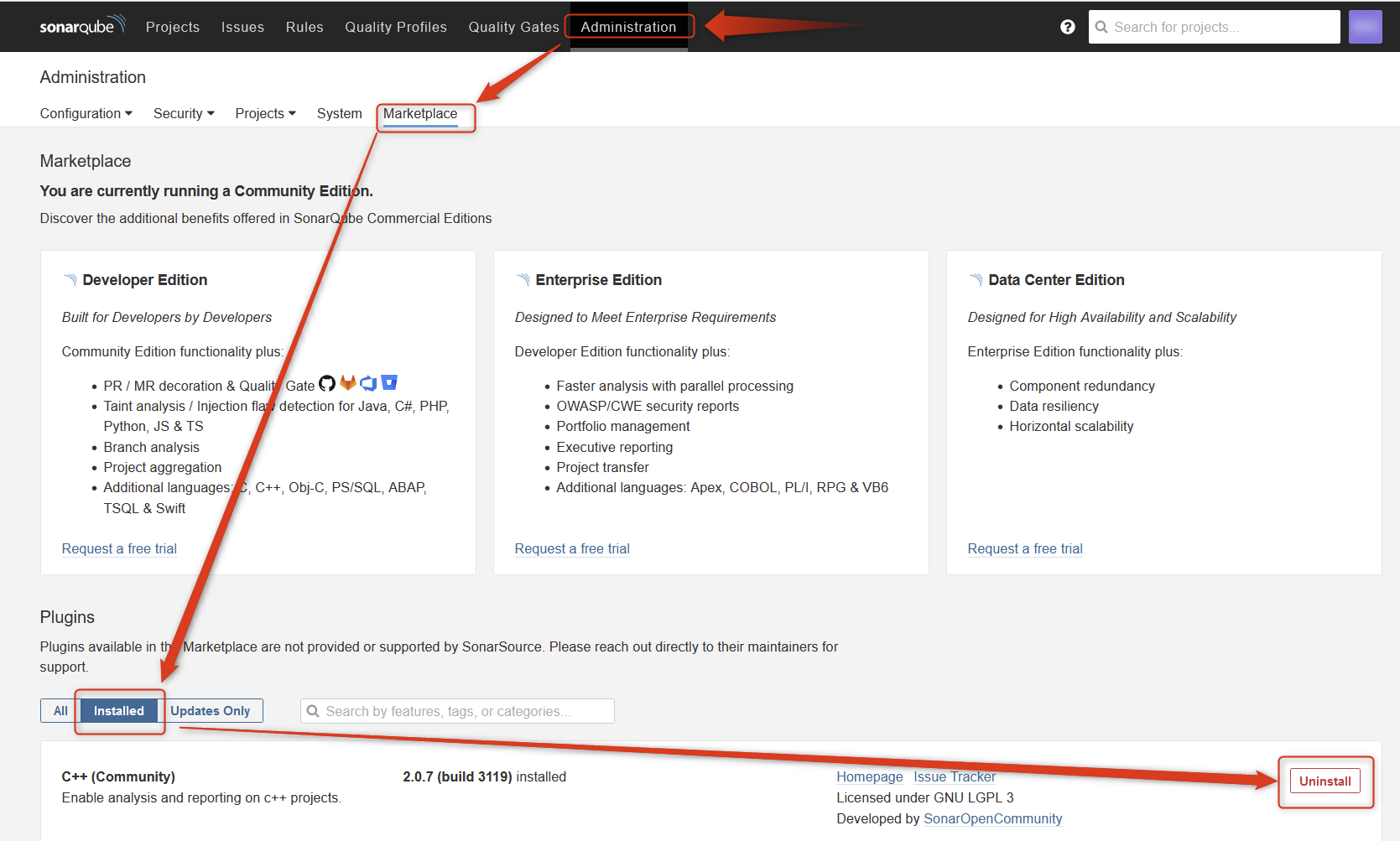Click the quill icon beside Enterprise Edition

523,278
